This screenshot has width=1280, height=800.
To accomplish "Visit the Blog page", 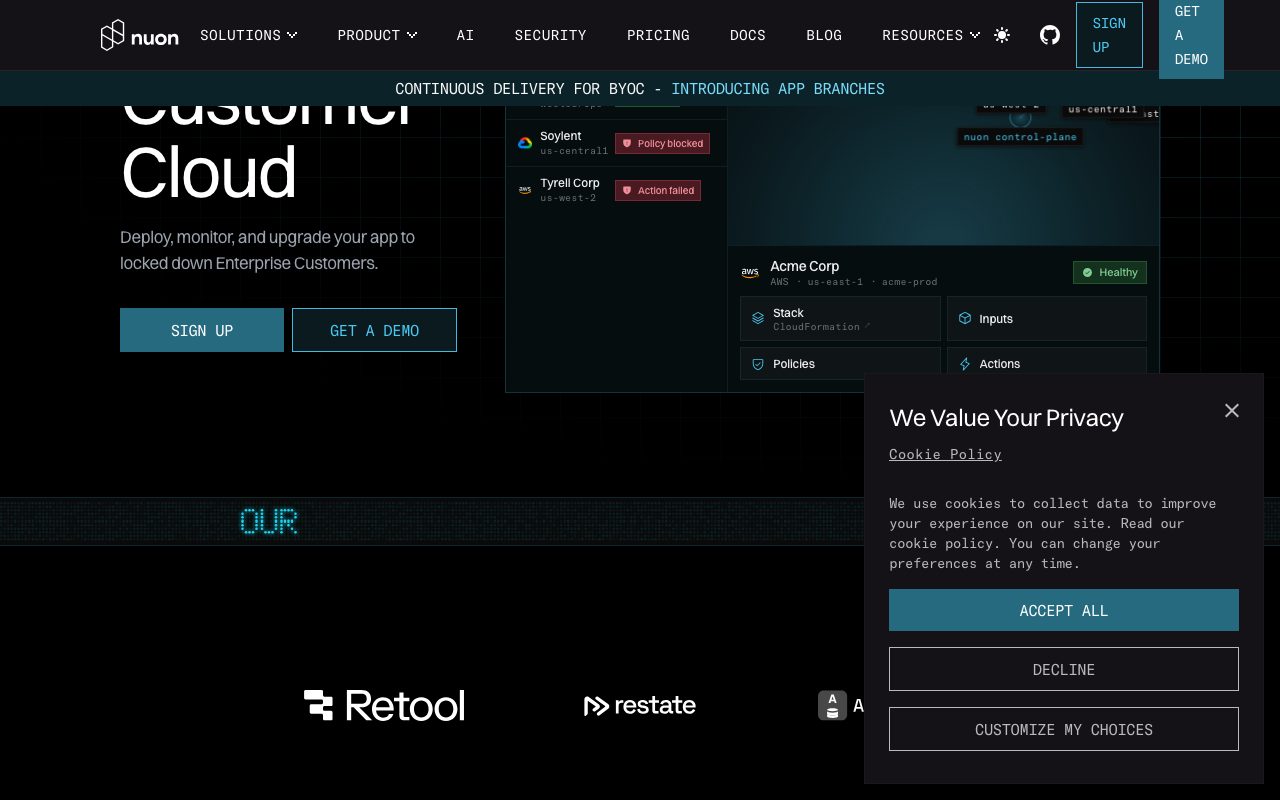I will (824, 35).
